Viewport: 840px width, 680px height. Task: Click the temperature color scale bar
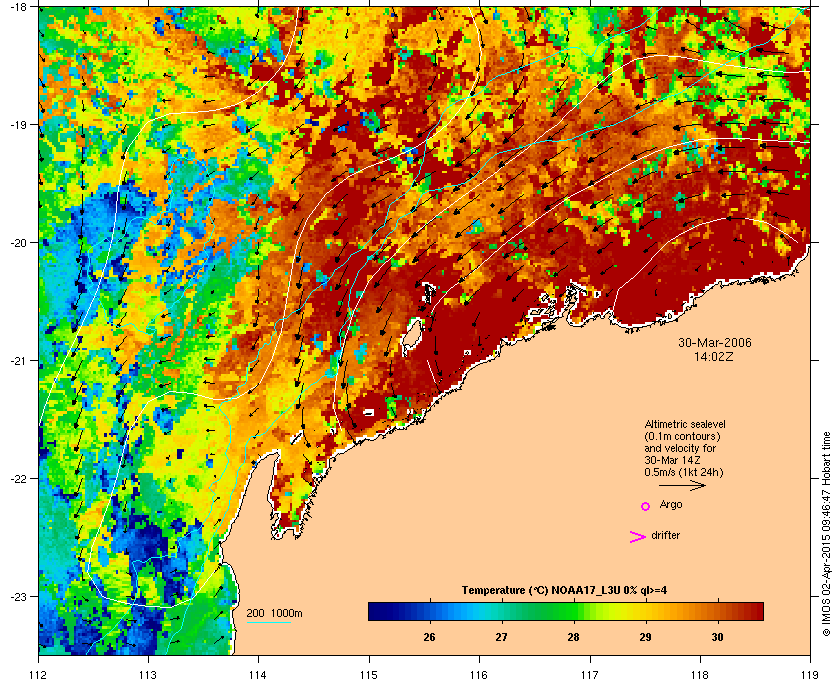[x=566, y=611]
